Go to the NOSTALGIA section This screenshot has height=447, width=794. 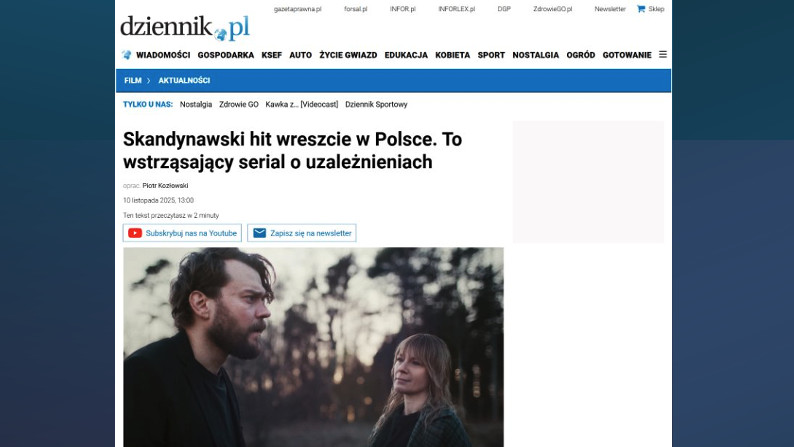click(x=535, y=55)
